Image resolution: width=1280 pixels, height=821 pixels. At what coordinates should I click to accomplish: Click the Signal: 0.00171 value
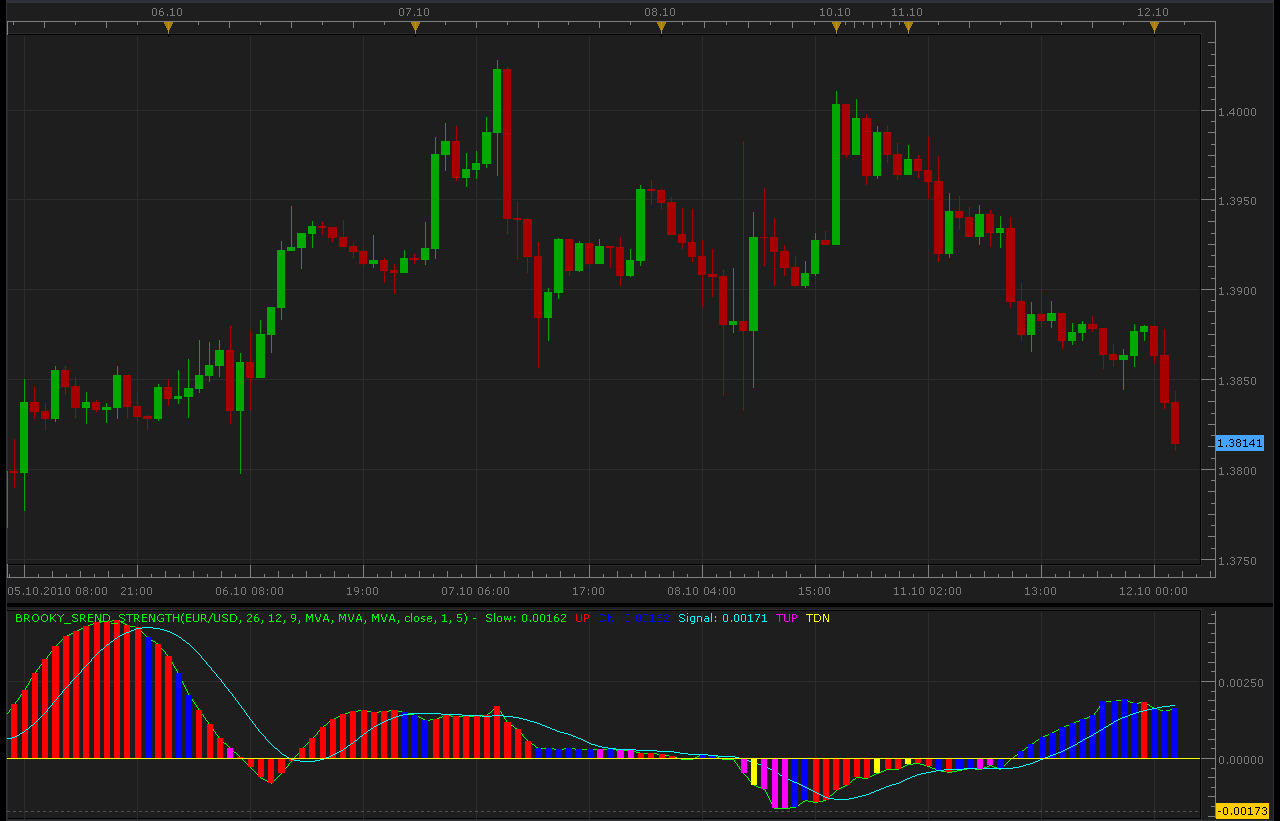click(723, 618)
